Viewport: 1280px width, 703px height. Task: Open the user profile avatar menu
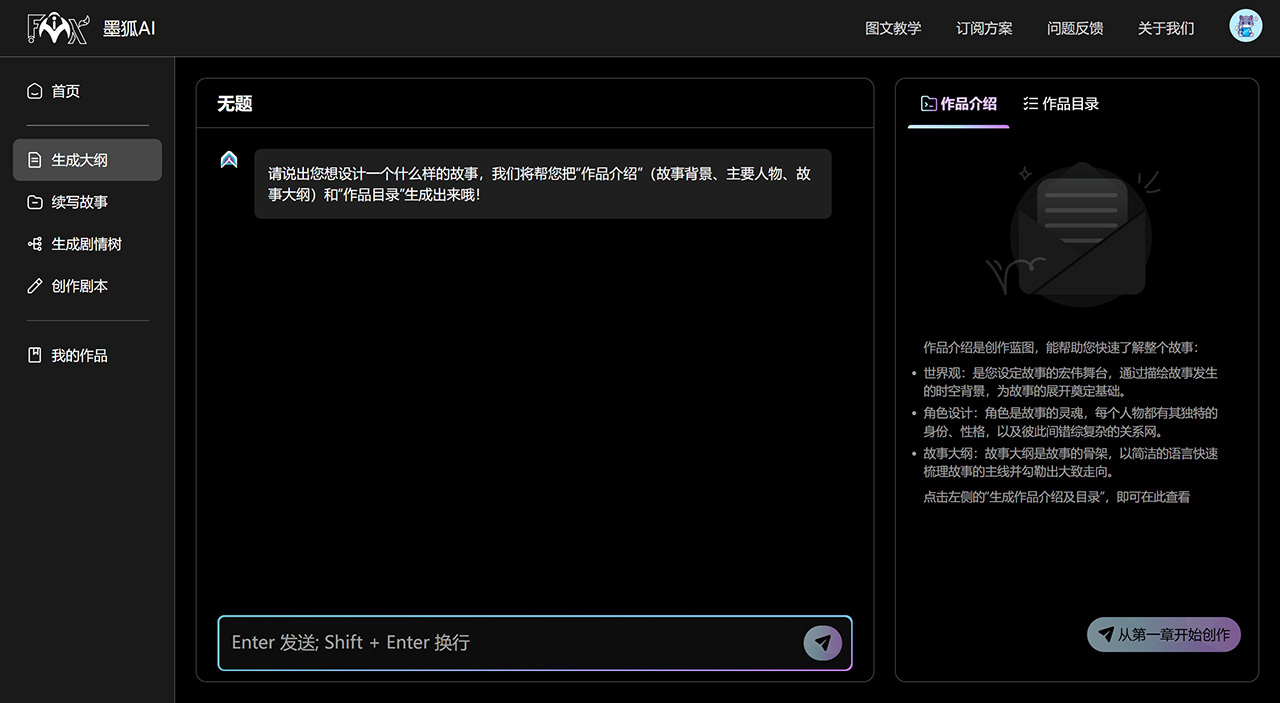[1245, 26]
